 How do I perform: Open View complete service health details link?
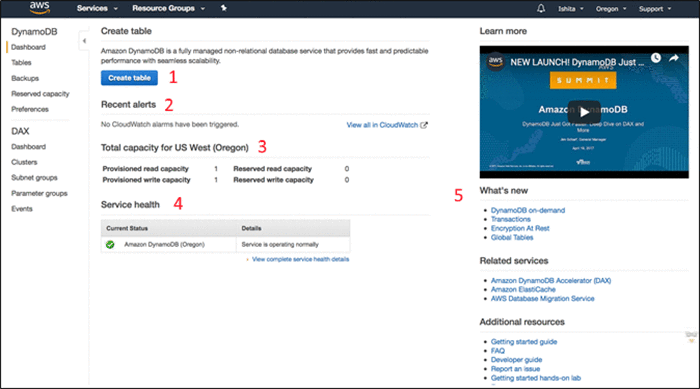pyautogui.click(x=300, y=259)
